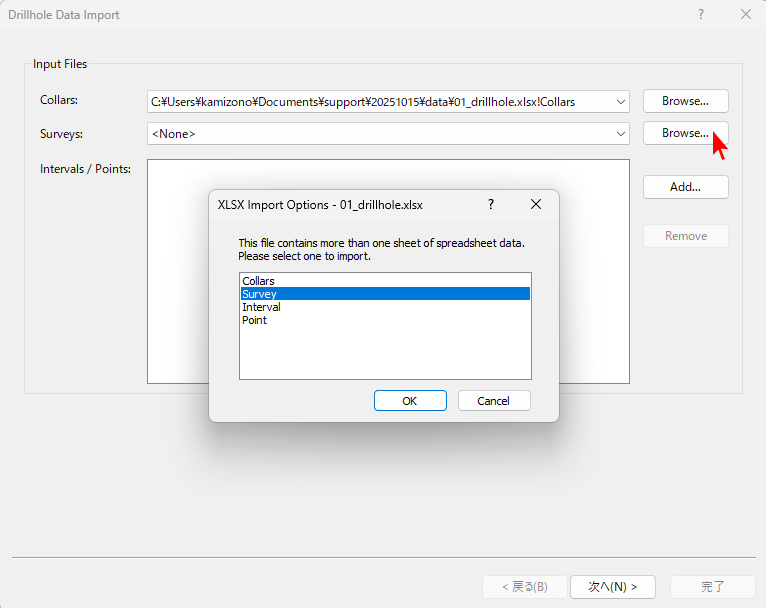This screenshot has width=766, height=608.
Task: Select the Collars sheet in the list
Action: point(258,281)
